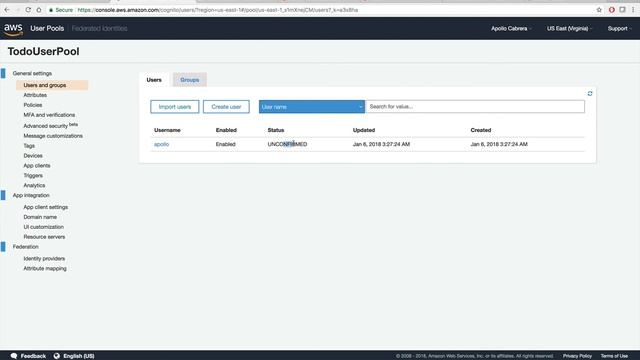Click the TodoUserPool page title

44,51
